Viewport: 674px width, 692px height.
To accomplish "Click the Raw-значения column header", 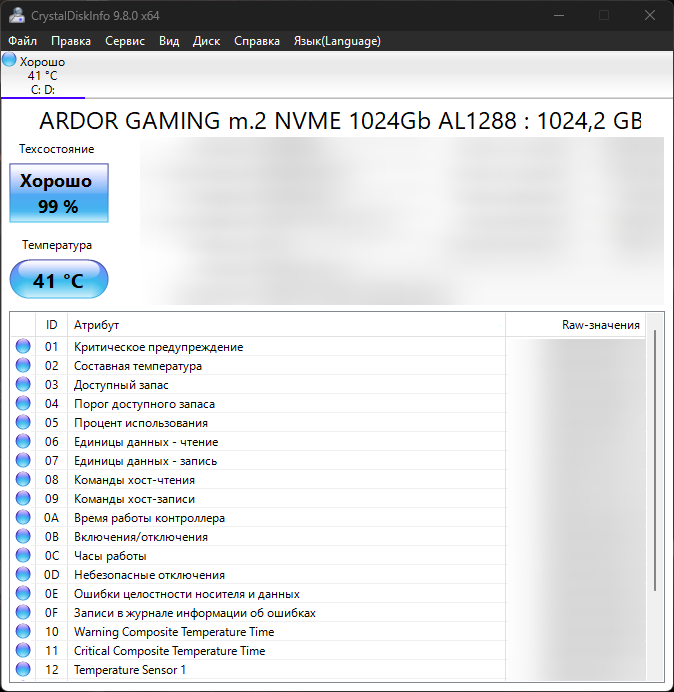I will (600, 325).
